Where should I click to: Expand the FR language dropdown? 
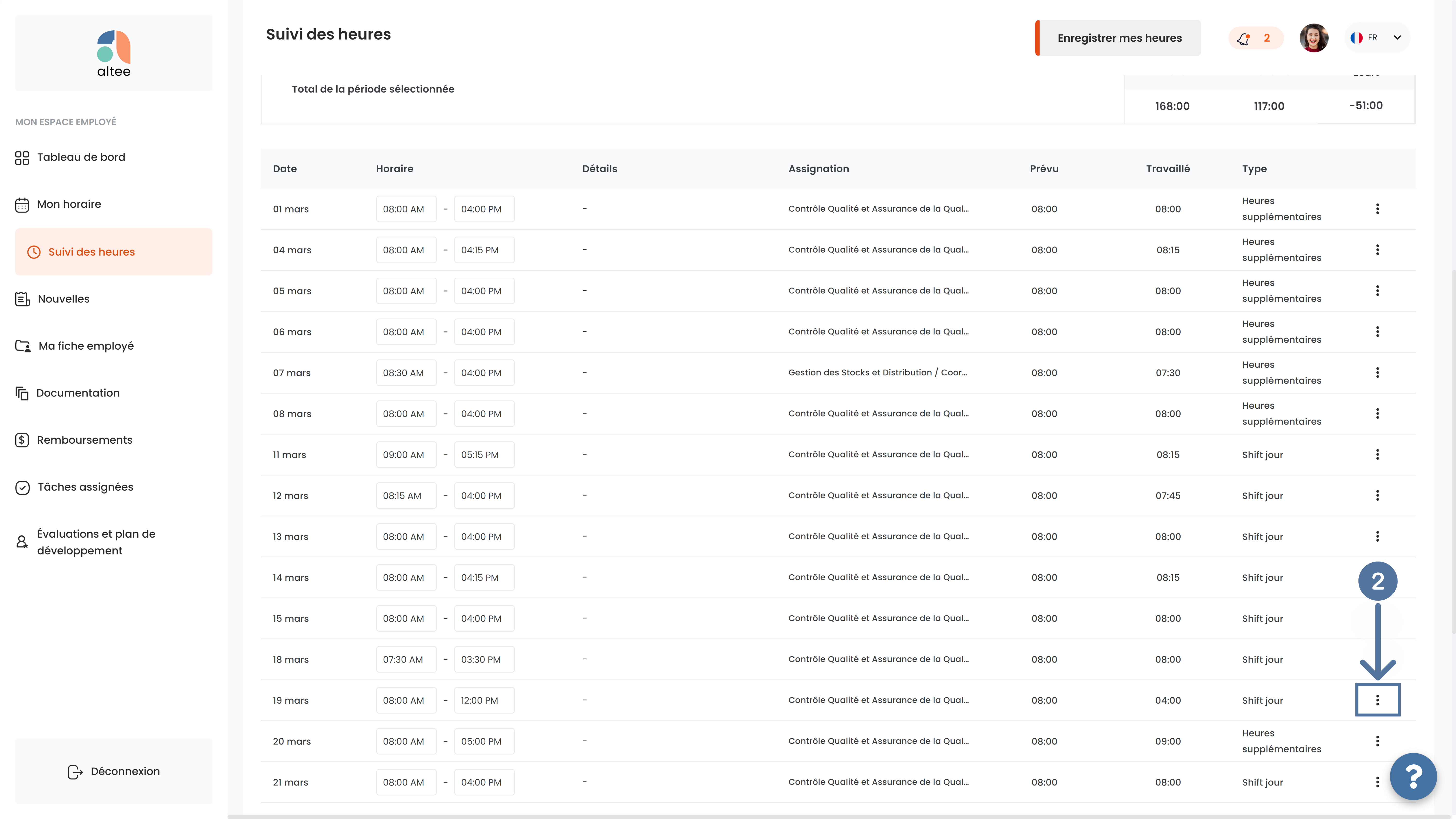point(1397,38)
